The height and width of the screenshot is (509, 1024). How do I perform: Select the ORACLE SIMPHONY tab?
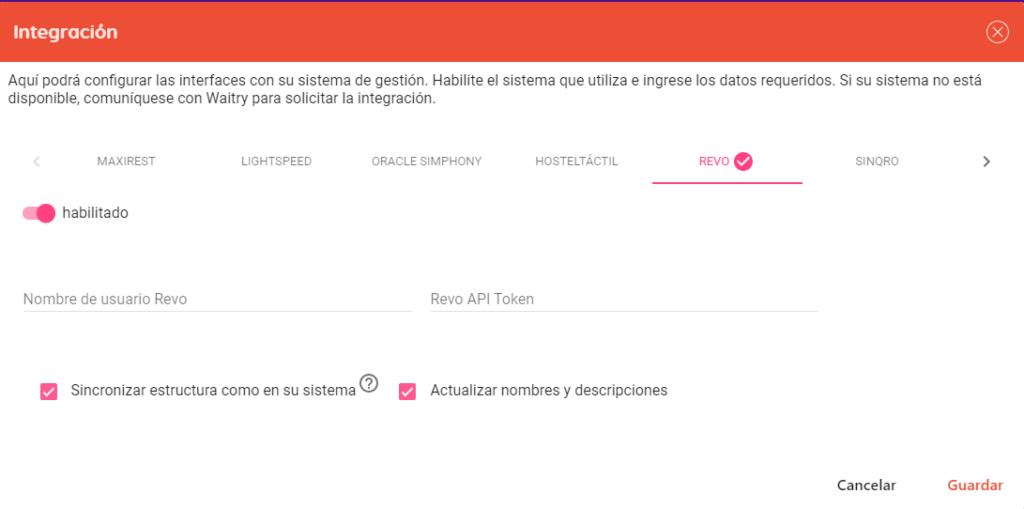426,161
